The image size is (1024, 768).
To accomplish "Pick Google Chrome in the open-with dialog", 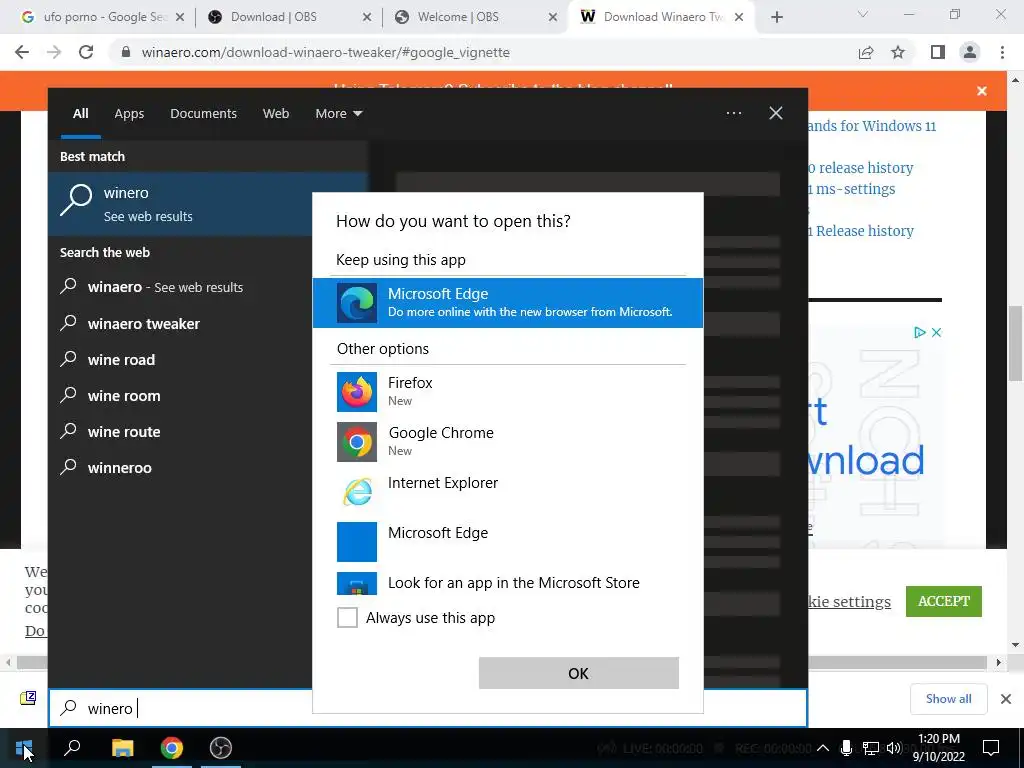I will pos(507,441).
